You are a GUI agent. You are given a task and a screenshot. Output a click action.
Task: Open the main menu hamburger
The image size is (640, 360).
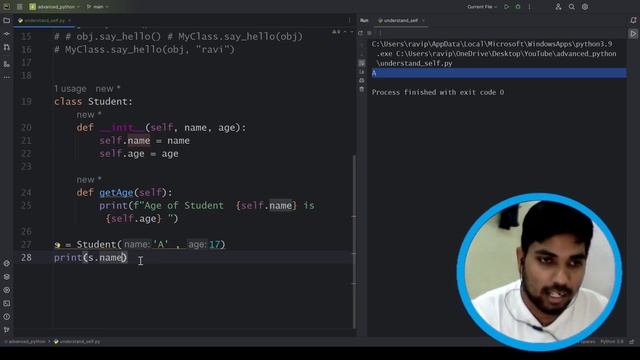click(20, 7)
